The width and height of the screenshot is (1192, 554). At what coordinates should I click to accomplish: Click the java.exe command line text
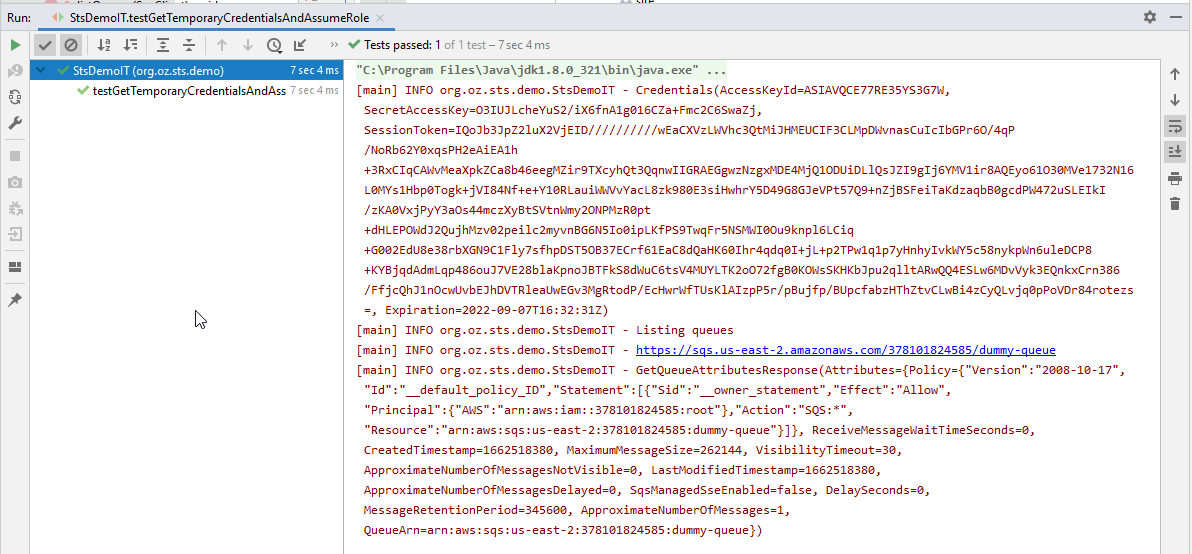pos(541,71)
